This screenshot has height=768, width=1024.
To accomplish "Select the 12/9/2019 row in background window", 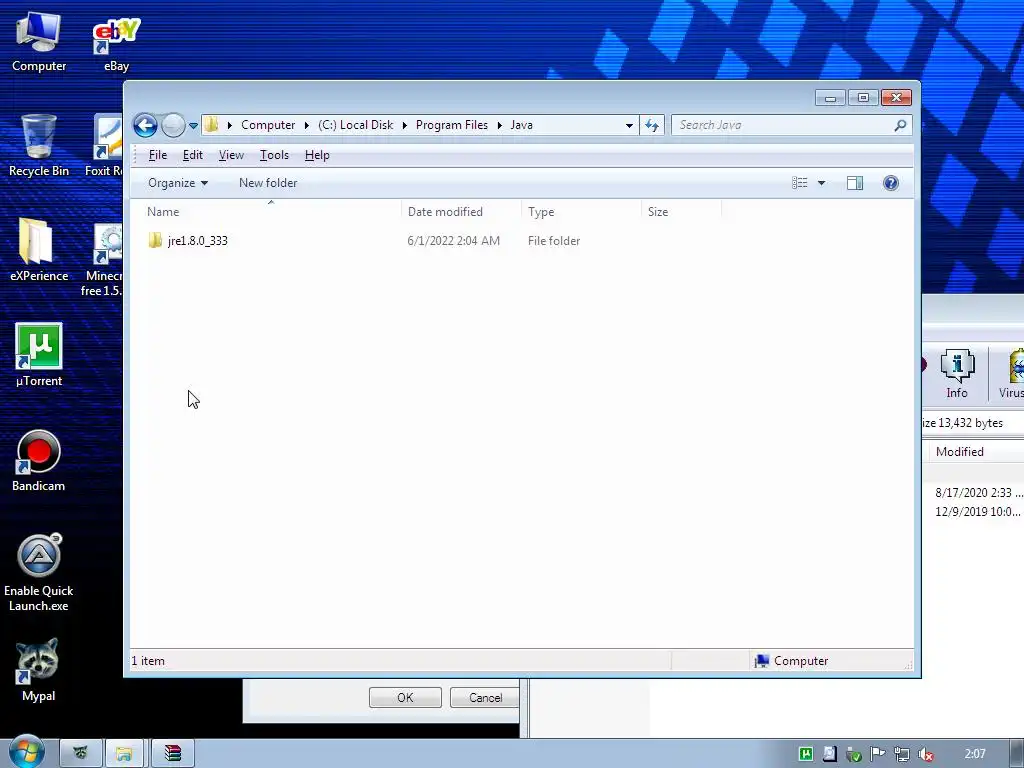I will [976, 511].
